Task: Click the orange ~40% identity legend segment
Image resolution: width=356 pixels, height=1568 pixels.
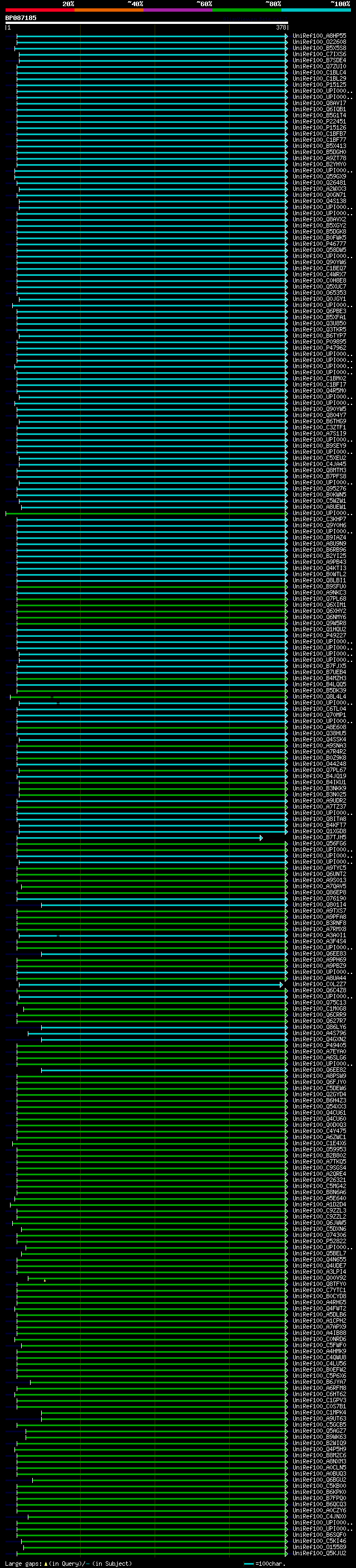Action: pyautogui.click(x=108, y=11)
